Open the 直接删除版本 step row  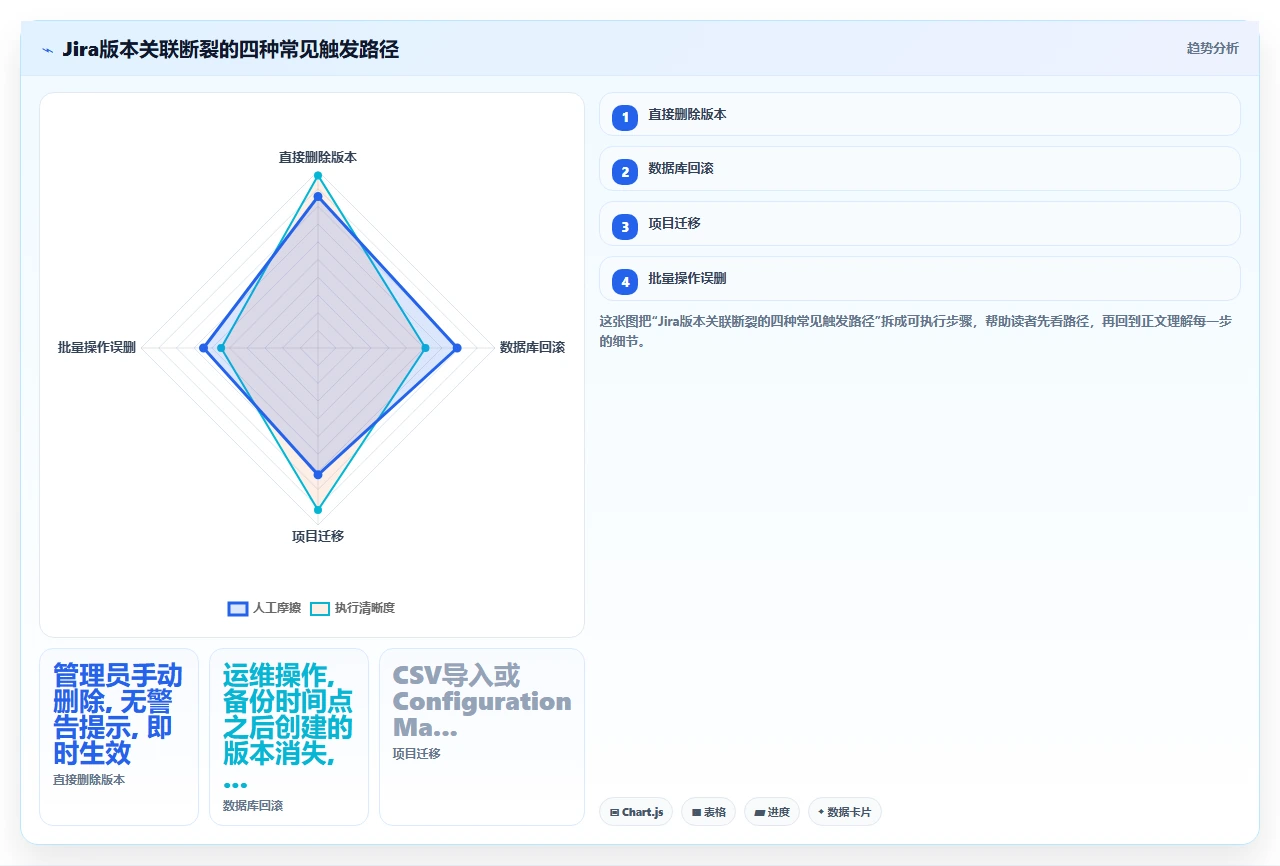click(x=919, y=114)
